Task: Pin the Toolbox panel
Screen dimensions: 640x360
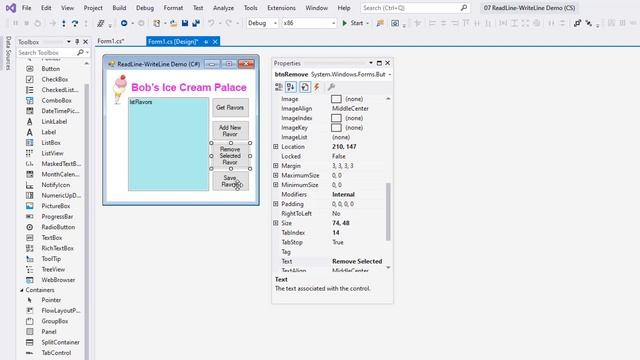Action: (77, 42)
